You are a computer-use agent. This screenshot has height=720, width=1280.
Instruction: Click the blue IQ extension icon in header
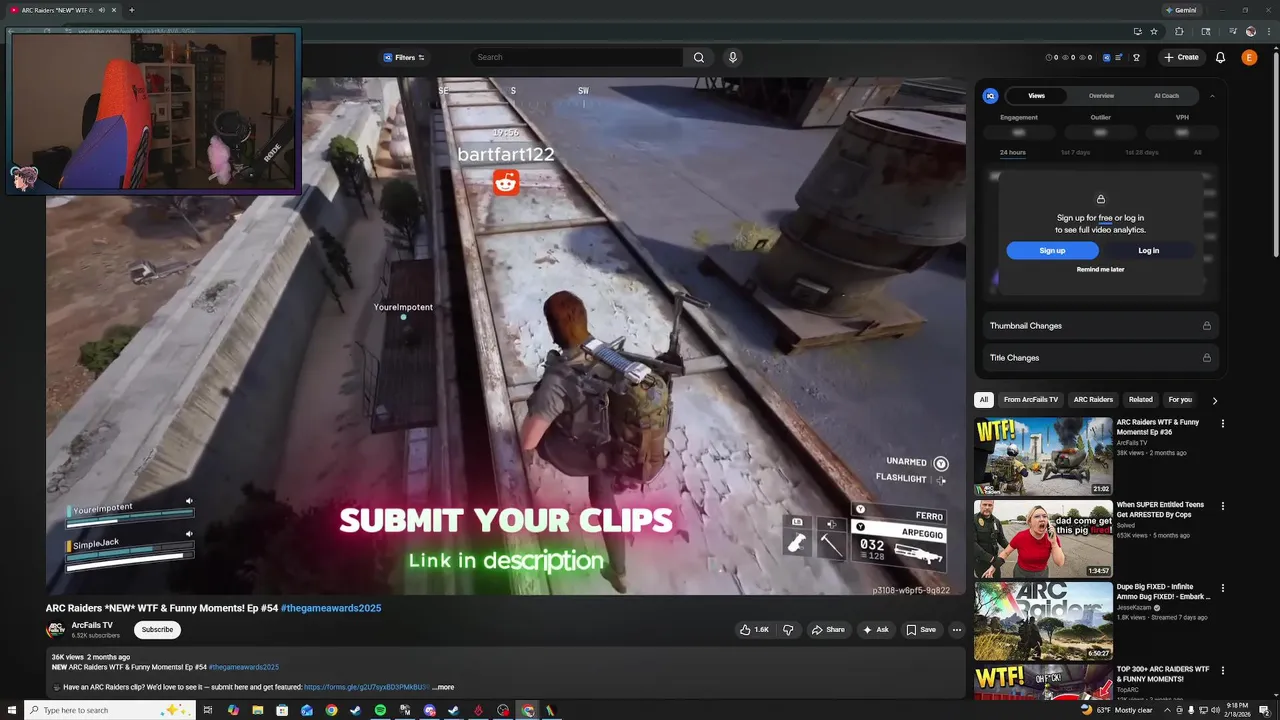(1106, 57)
